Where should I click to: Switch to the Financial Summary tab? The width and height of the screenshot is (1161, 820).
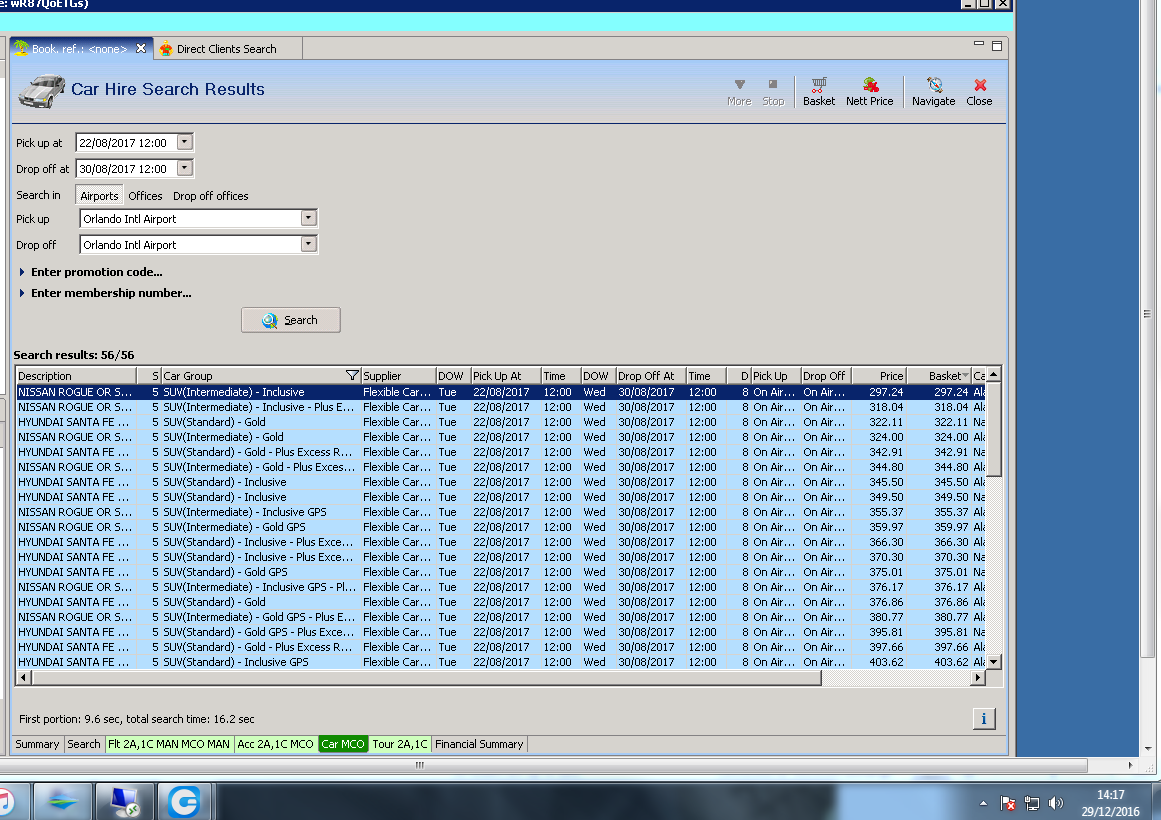point(479,744)
